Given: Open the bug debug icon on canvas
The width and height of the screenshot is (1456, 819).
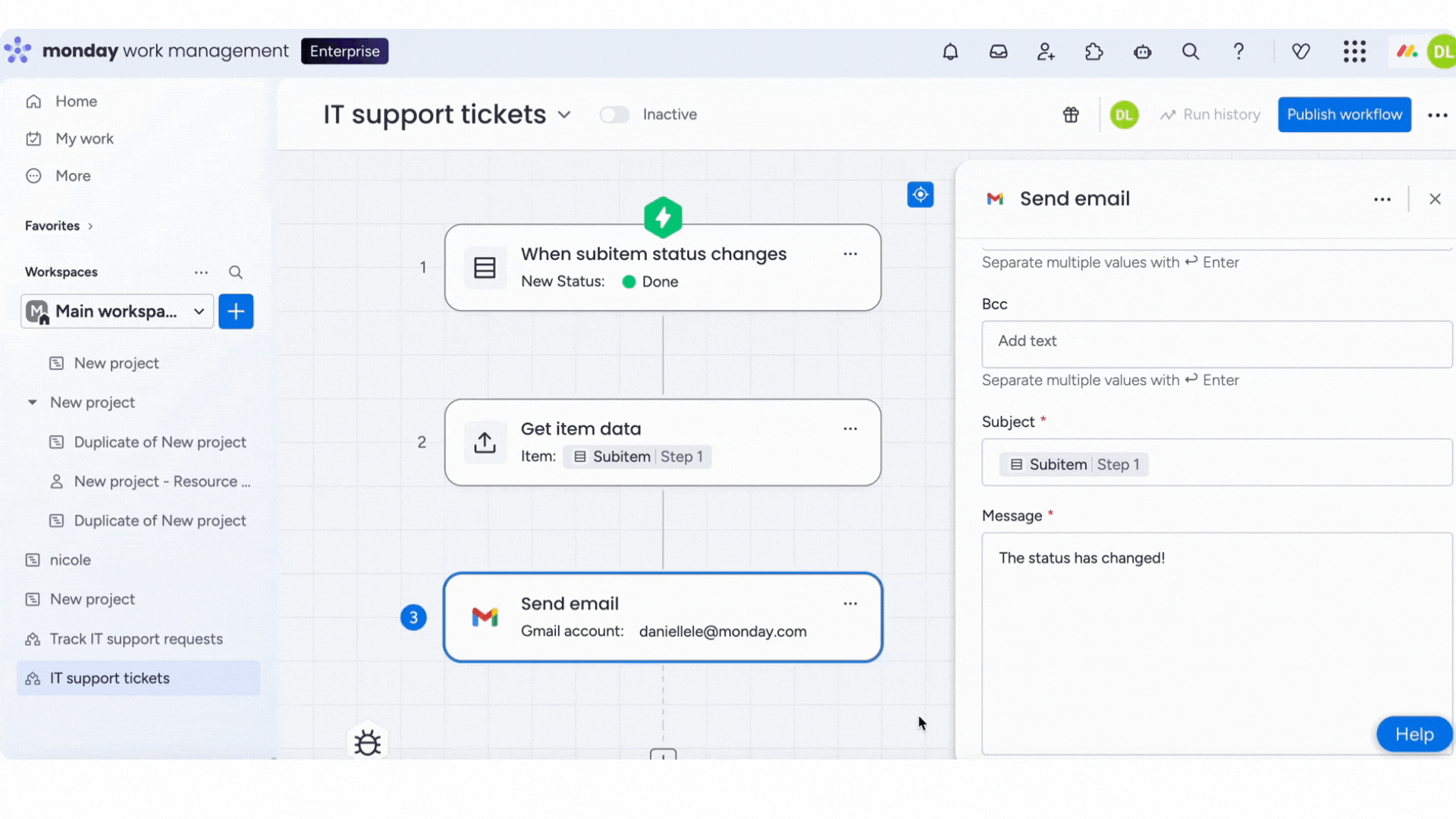Looking at the screenshot, I should click(368, 742).
